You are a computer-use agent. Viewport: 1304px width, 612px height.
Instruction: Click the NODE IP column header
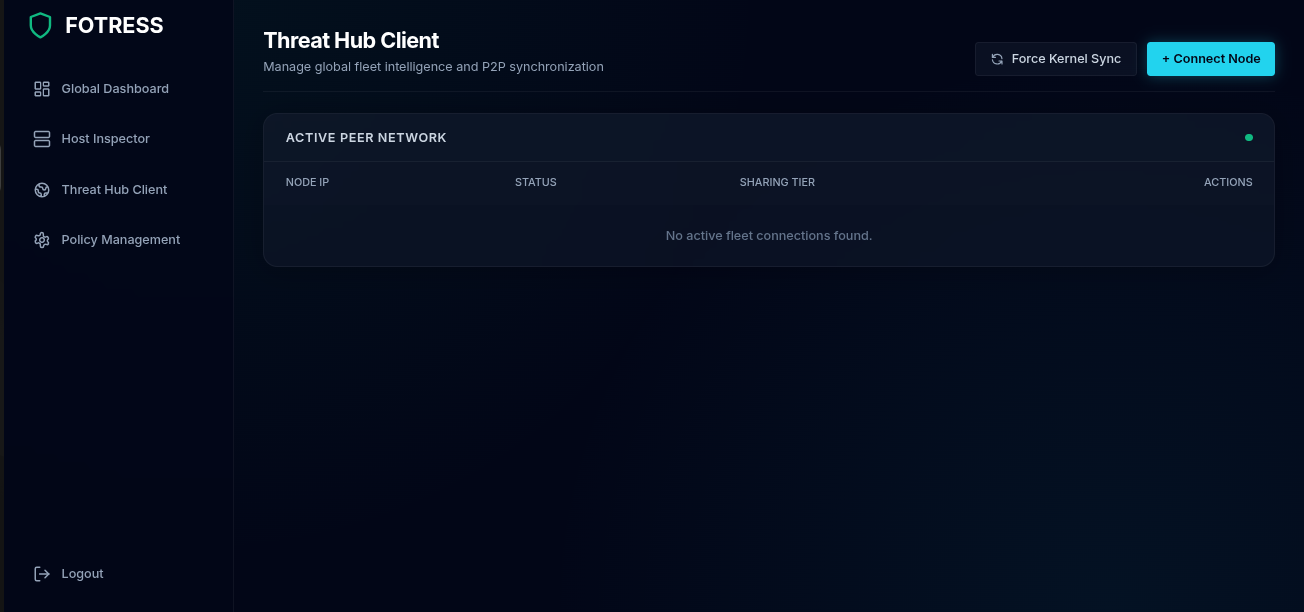(x=307, y=182)
